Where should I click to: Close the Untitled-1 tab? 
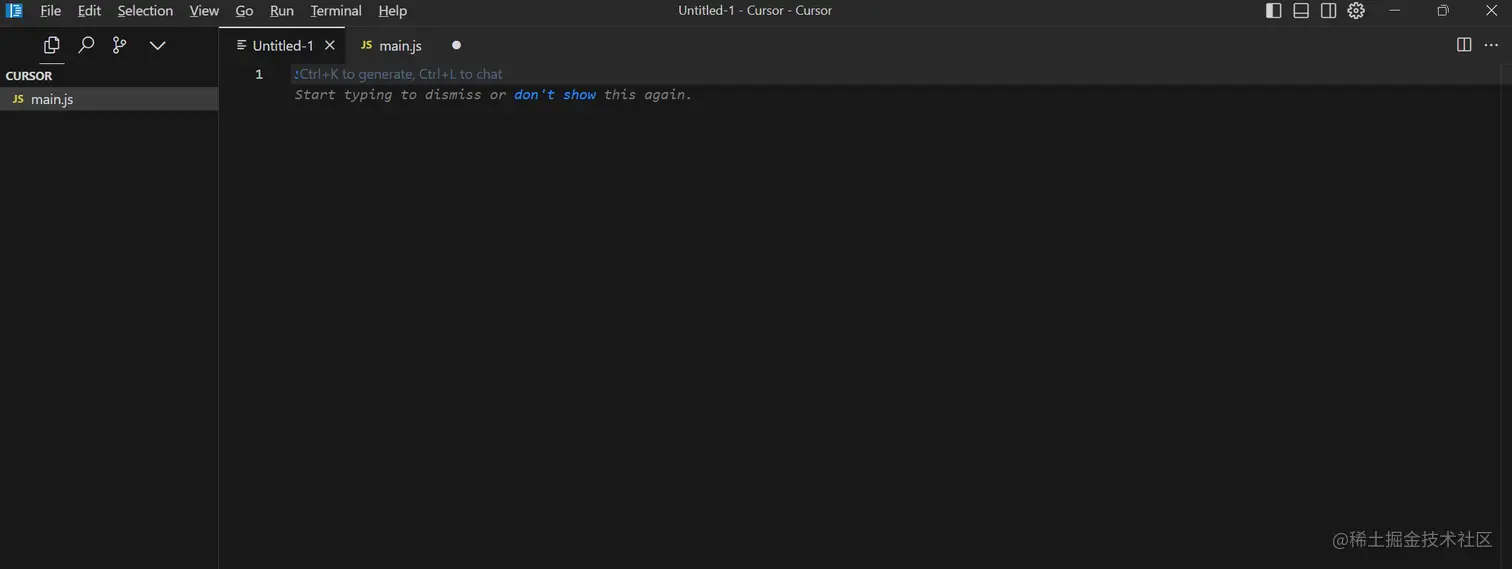330,46
